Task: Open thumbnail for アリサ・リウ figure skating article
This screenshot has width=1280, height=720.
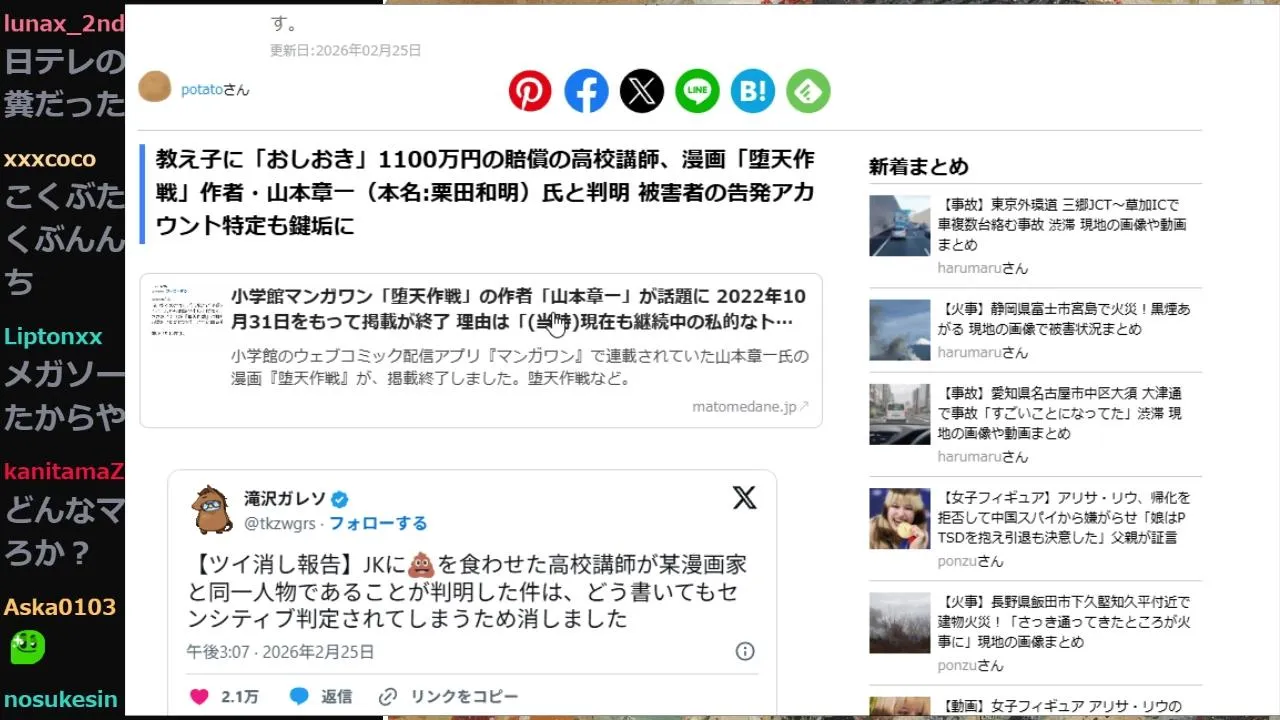Action: click(x=899, y=518)
